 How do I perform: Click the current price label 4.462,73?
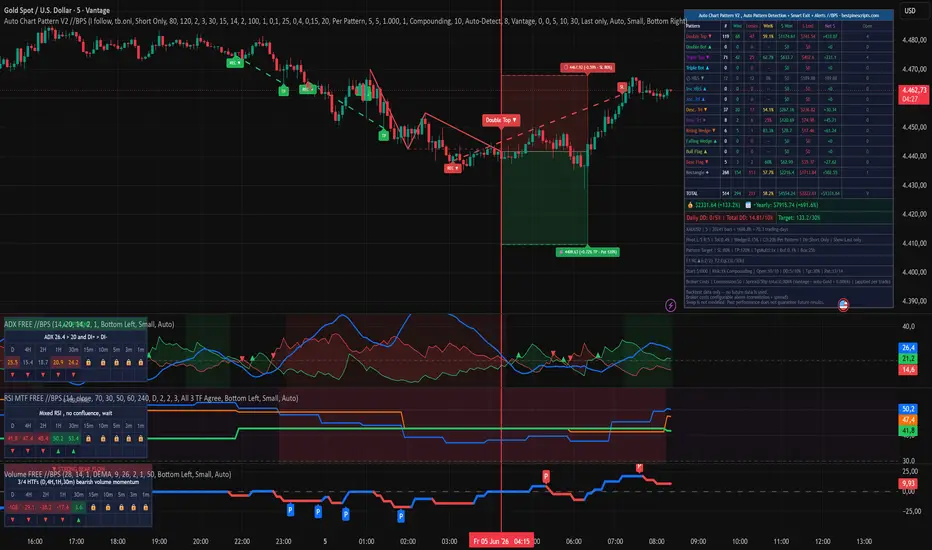(x=913, y=94)
